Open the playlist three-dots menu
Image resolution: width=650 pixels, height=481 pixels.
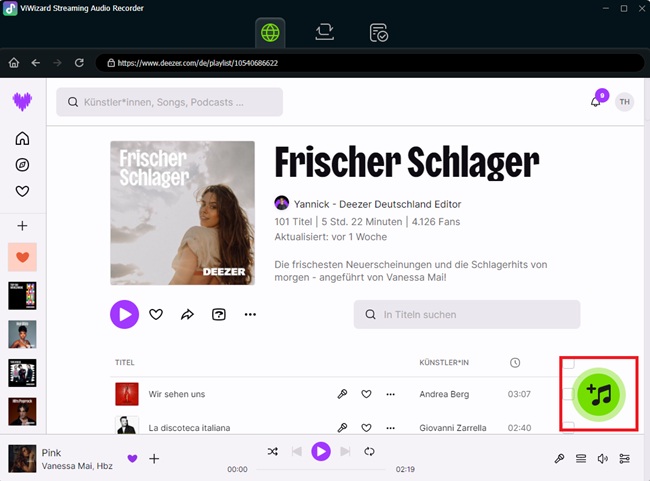pyautogui.click(x=250, y=314)
